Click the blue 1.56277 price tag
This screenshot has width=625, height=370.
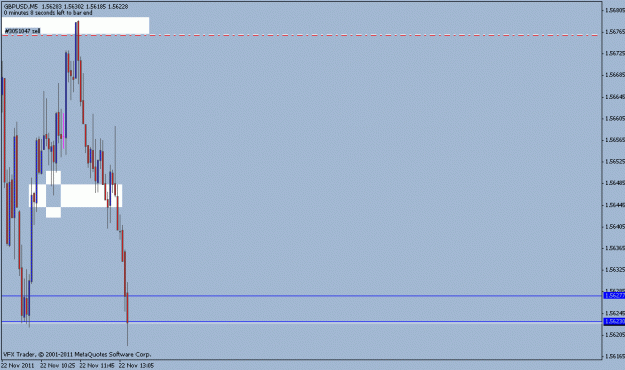[x=614, y=295]
